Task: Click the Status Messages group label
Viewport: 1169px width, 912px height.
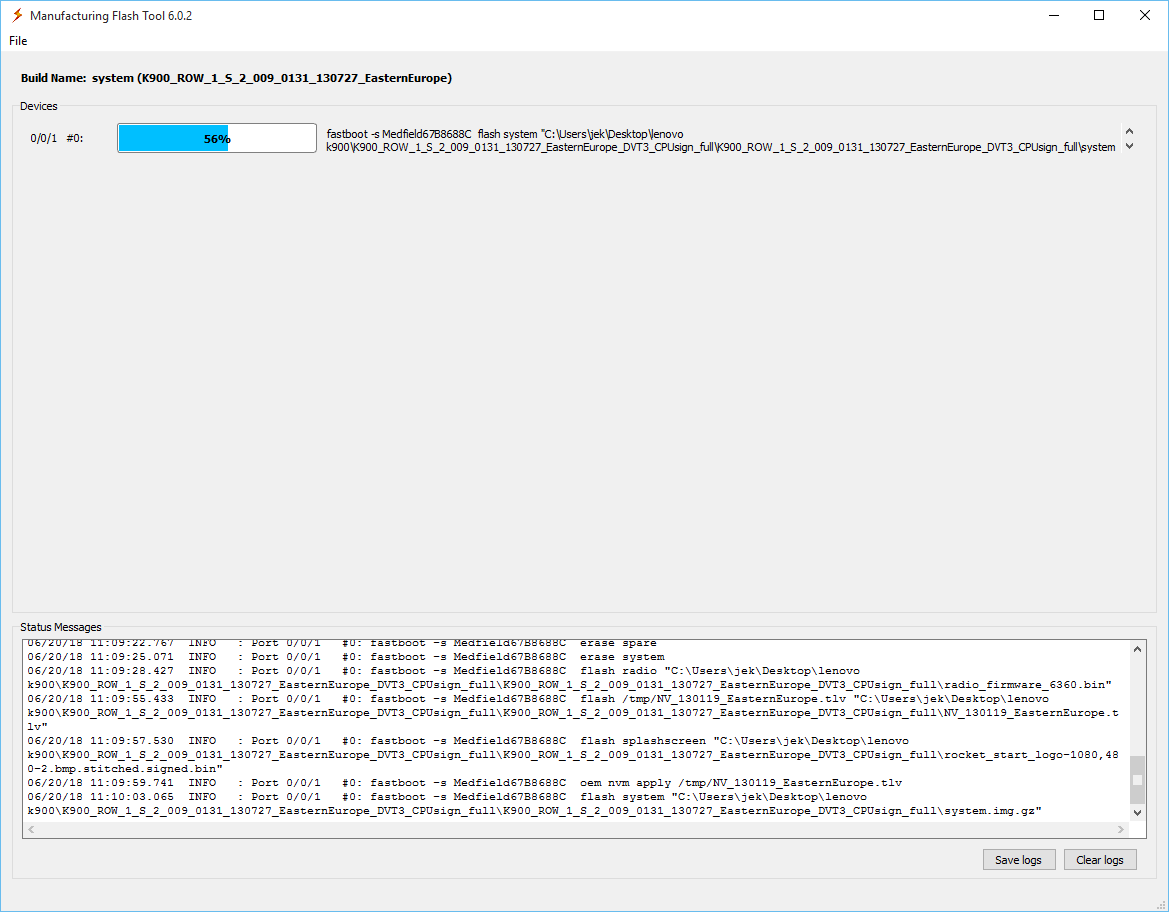Action: 60,627
